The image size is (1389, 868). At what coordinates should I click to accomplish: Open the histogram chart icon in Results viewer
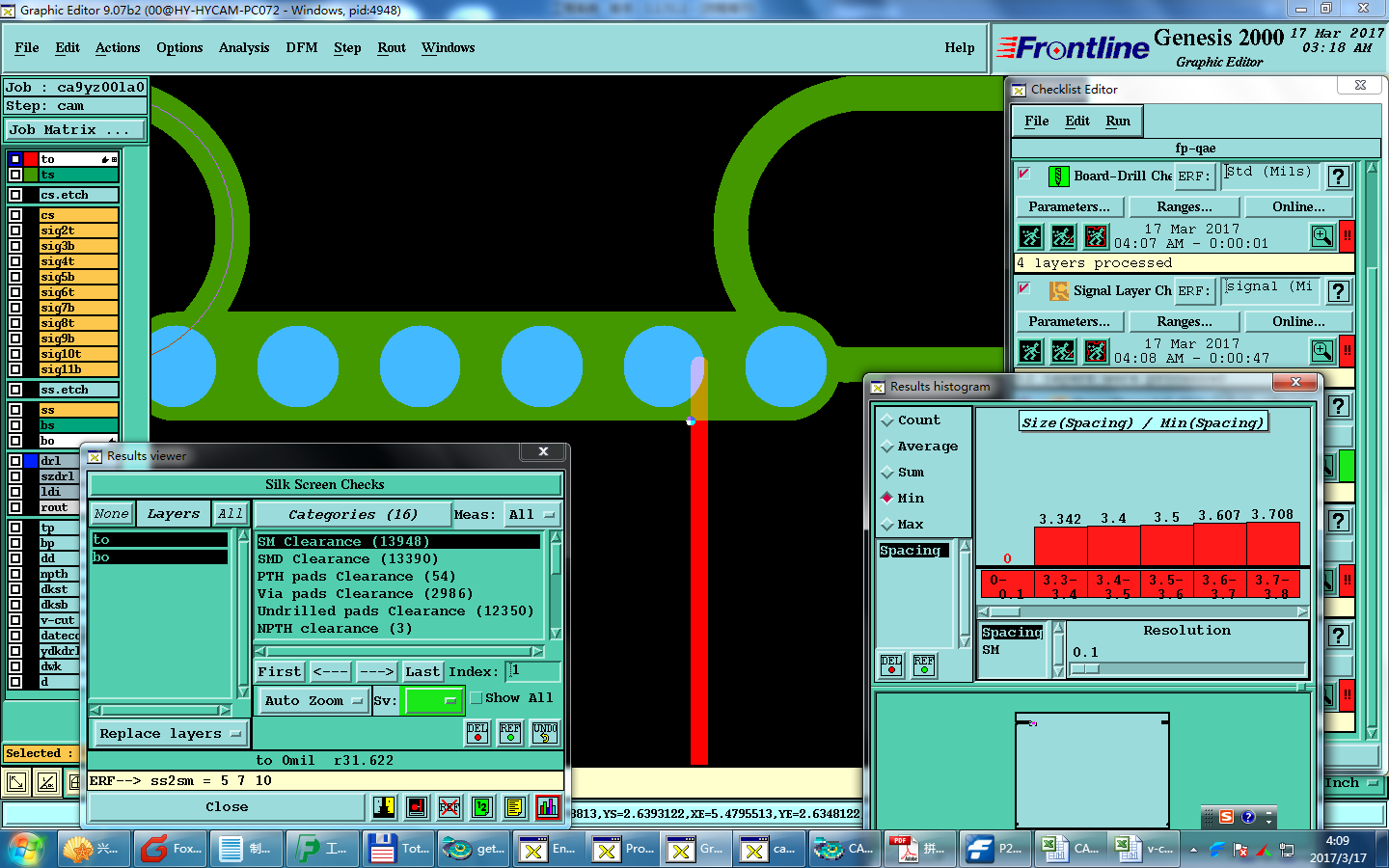pos(548,807)
